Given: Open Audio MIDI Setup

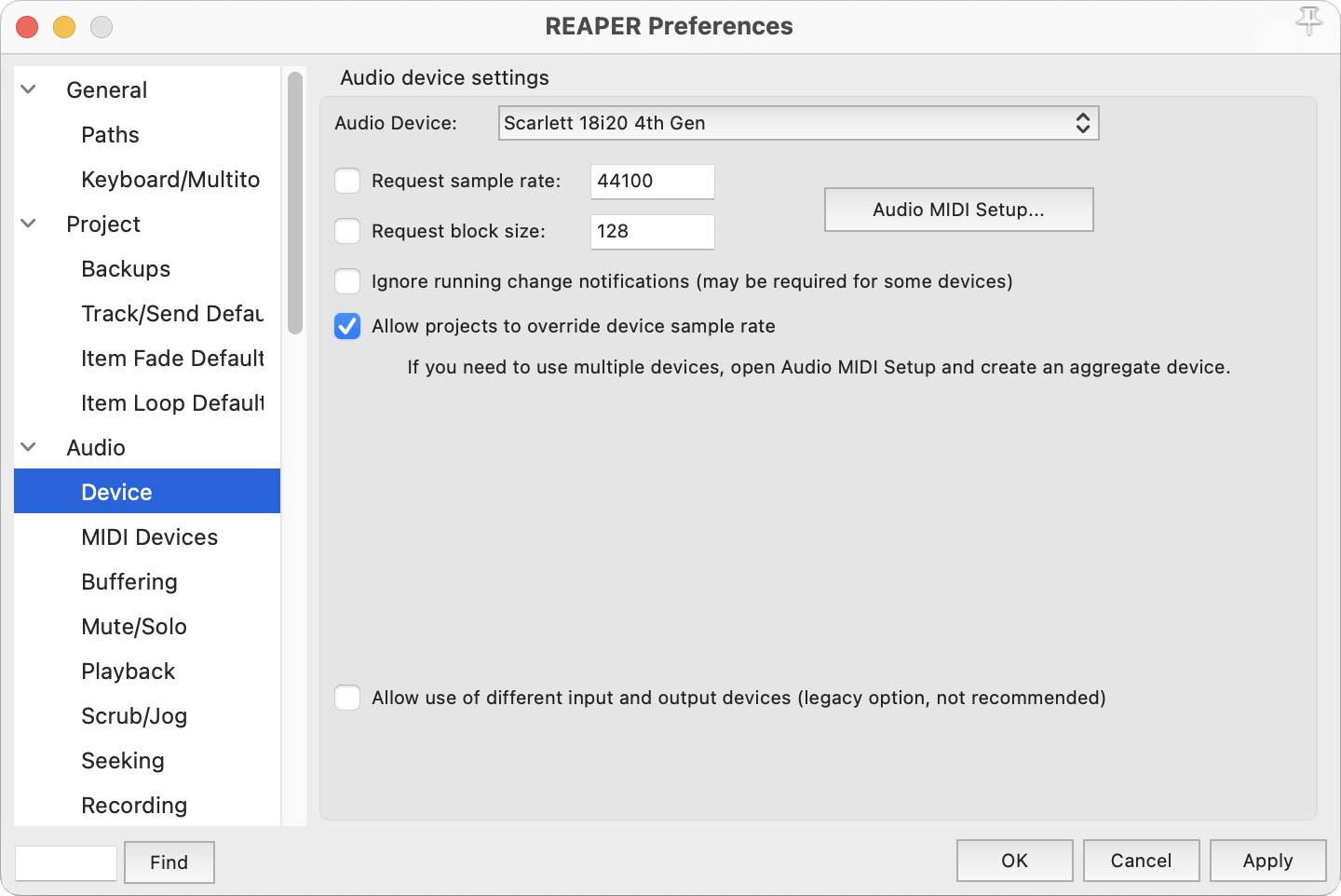Looking at the screenshot, I should [959, 210].
